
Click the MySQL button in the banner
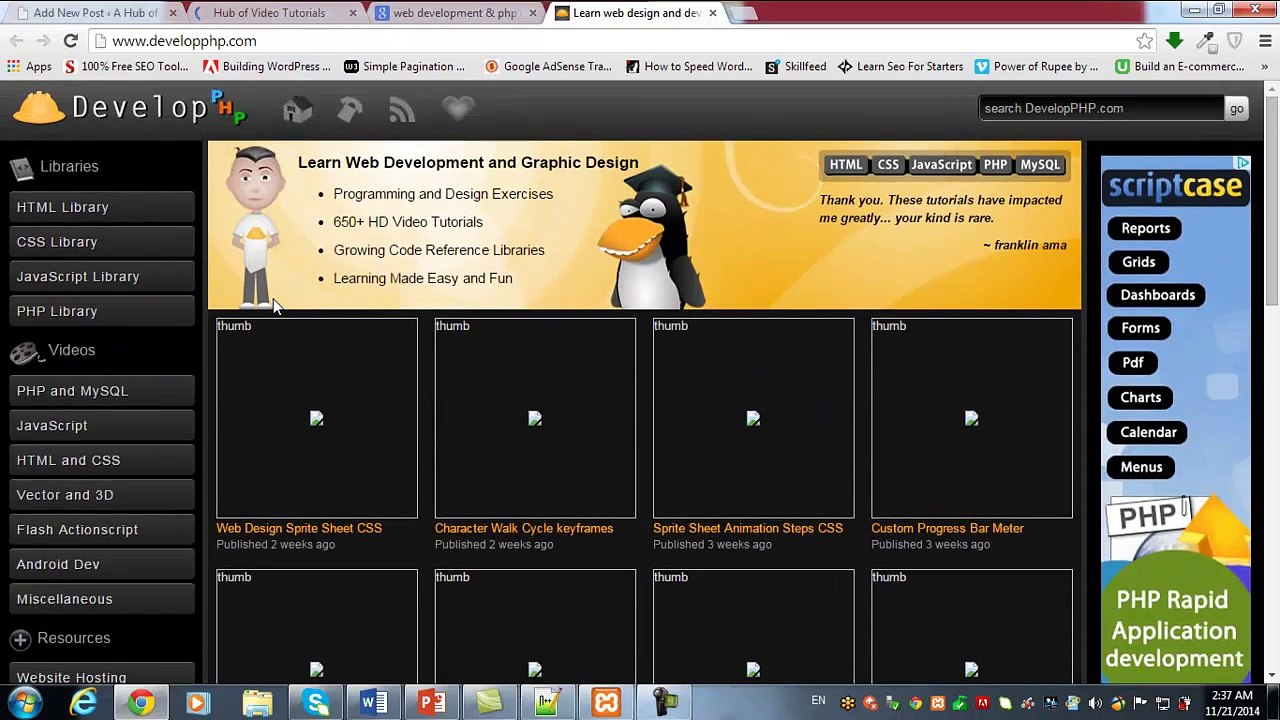[x=1040, y=165]
